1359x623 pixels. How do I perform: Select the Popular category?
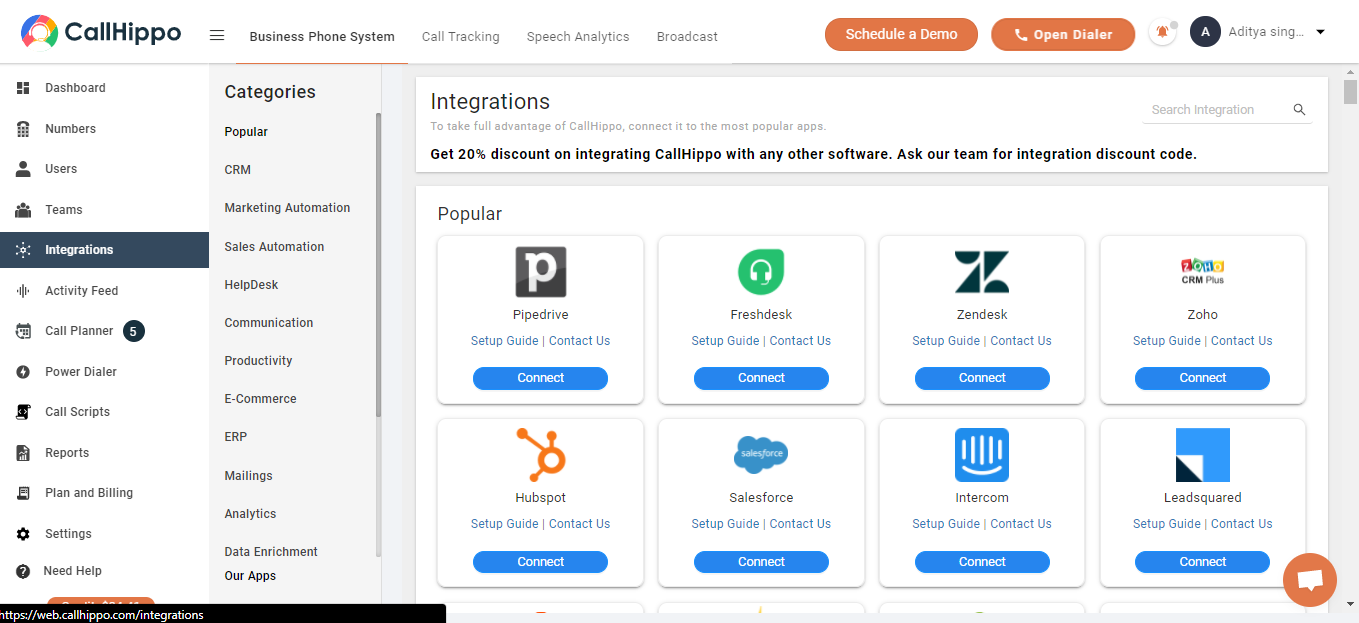point(246,132)
